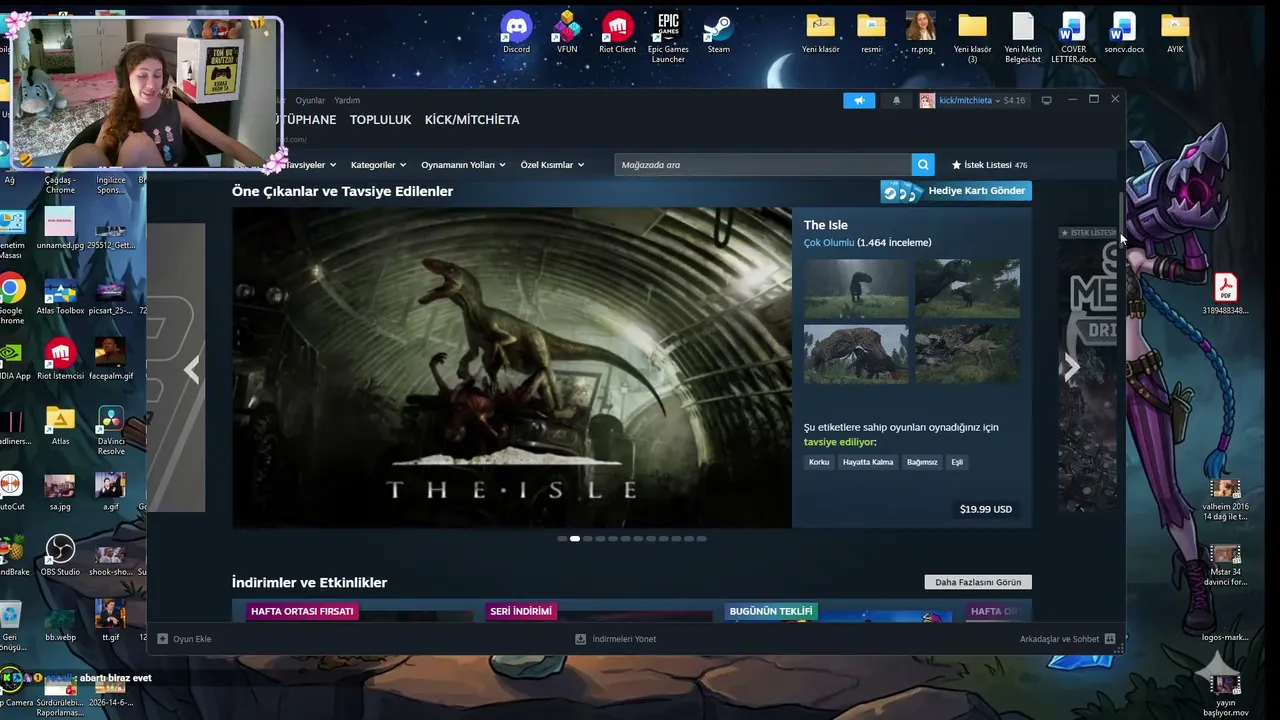Select the second carousel page dot
This screenshot has height=720, width=1280.
pos(575,539)
